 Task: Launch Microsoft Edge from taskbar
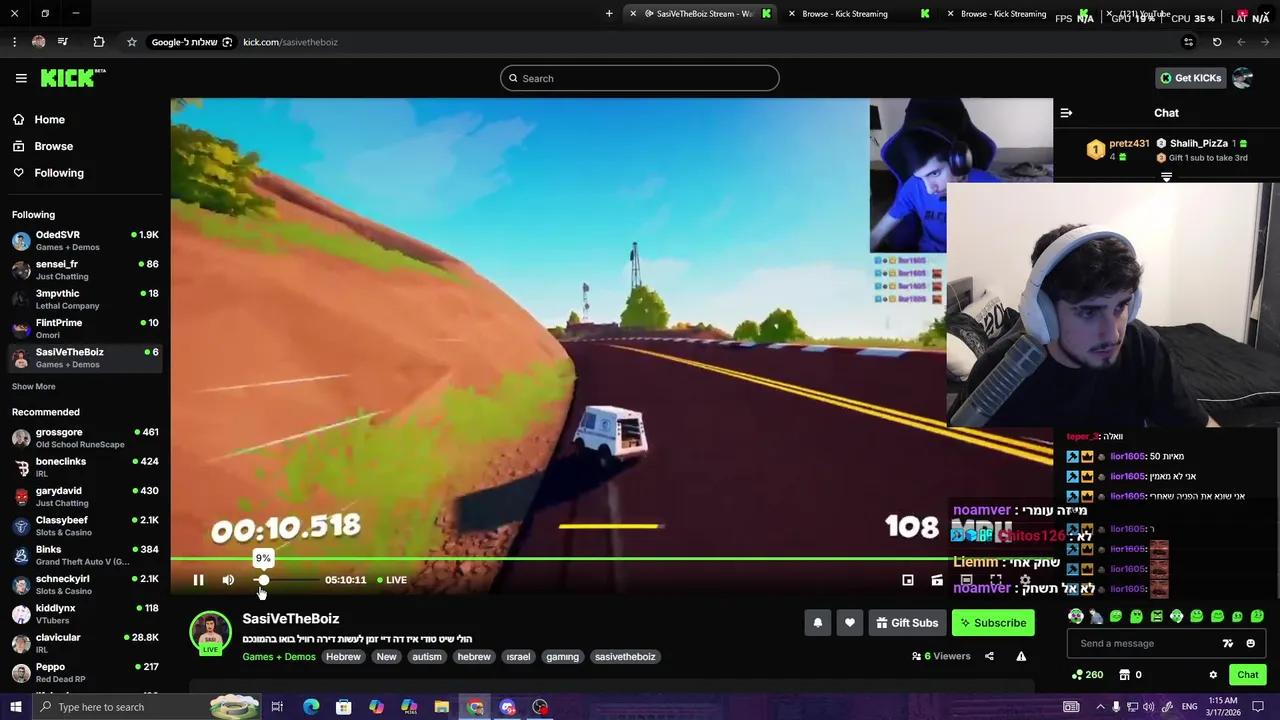[311, 707]
